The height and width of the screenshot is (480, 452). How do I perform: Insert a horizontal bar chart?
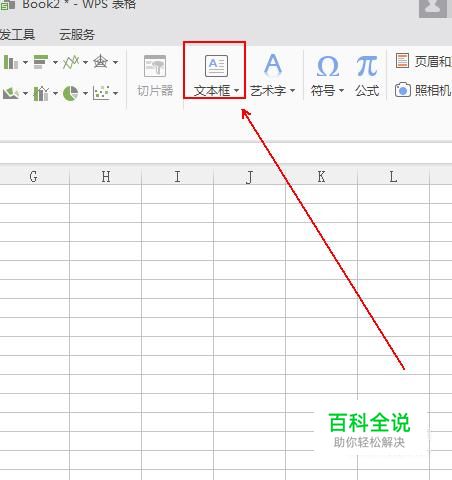(41, 62)
